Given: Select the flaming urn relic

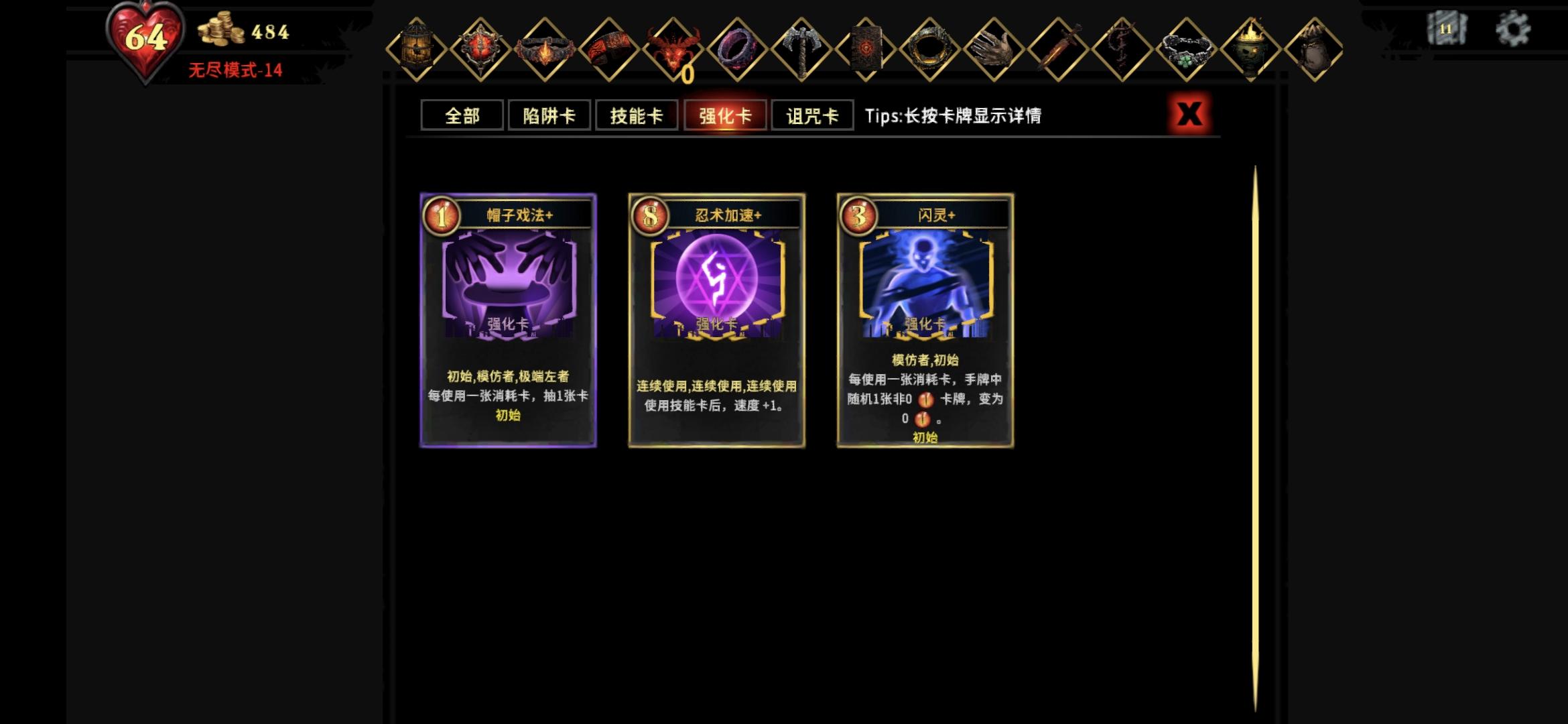Looking at the screenshot, I should [x=1250, y=49].
